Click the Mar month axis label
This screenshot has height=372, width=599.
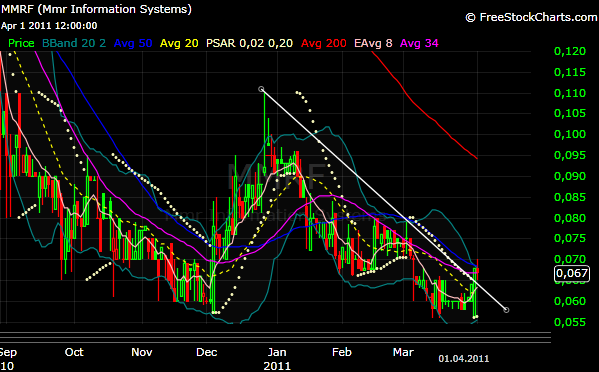click(x=403, y=352)
